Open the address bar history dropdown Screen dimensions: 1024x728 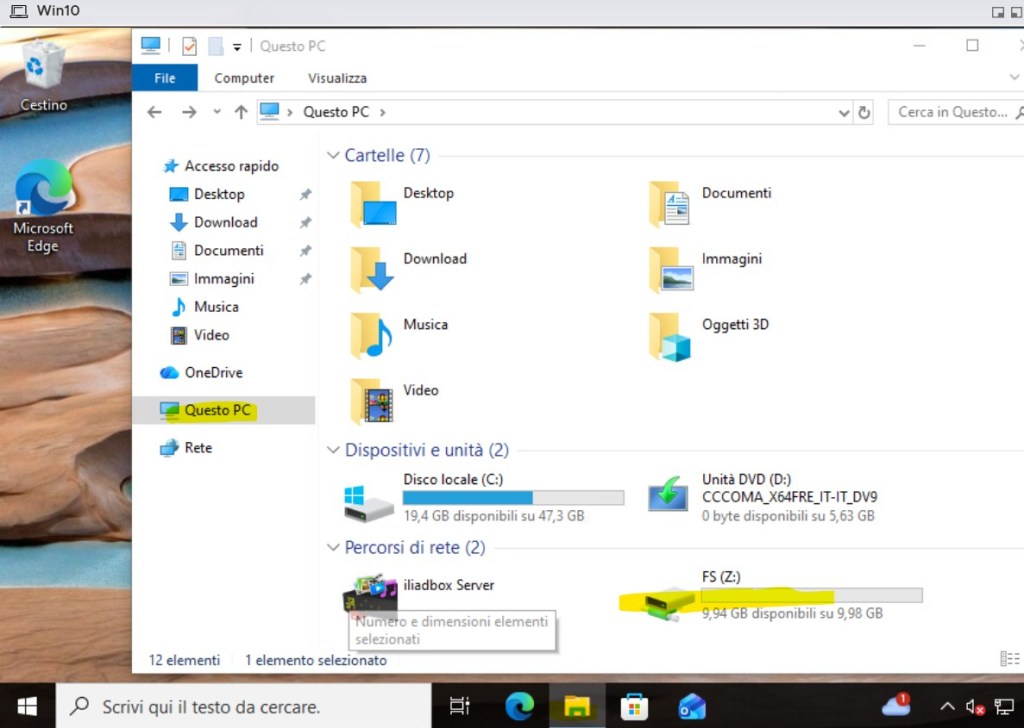point(843,112)
